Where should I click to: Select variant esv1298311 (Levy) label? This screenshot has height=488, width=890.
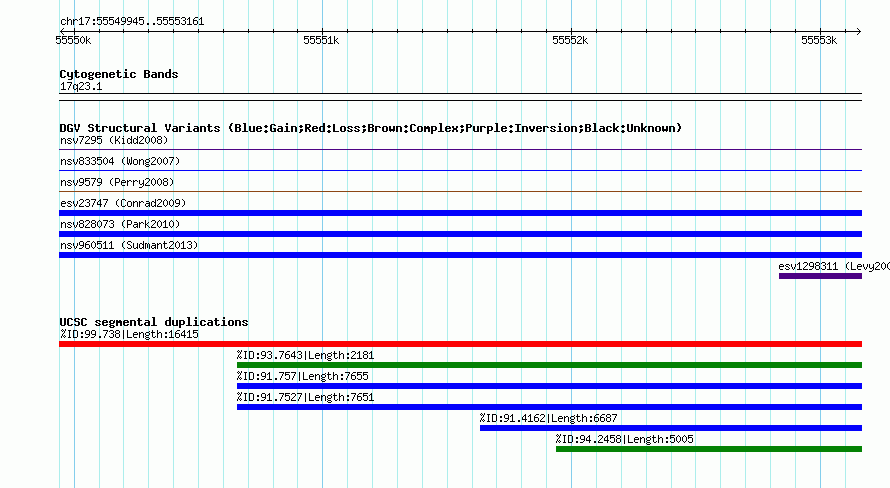click(834, 266)
